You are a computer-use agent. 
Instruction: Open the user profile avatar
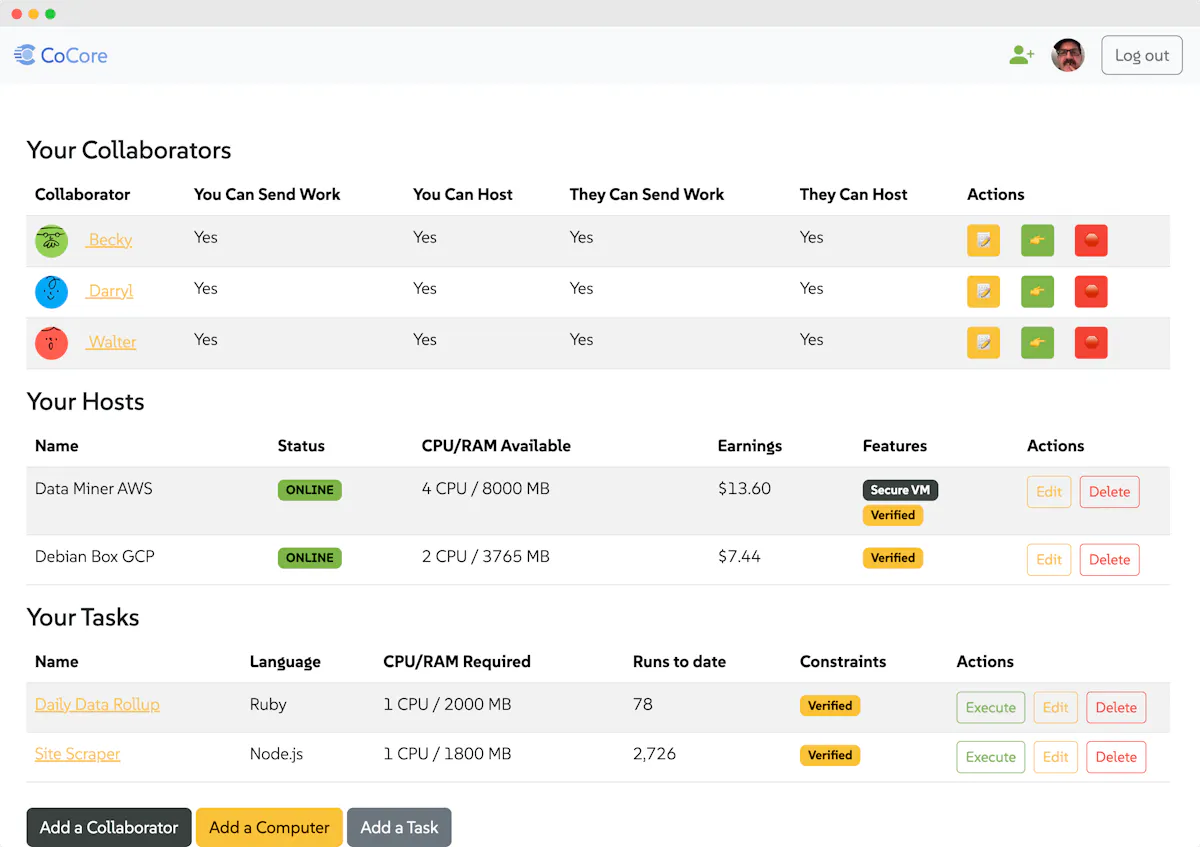point(1068,55)
